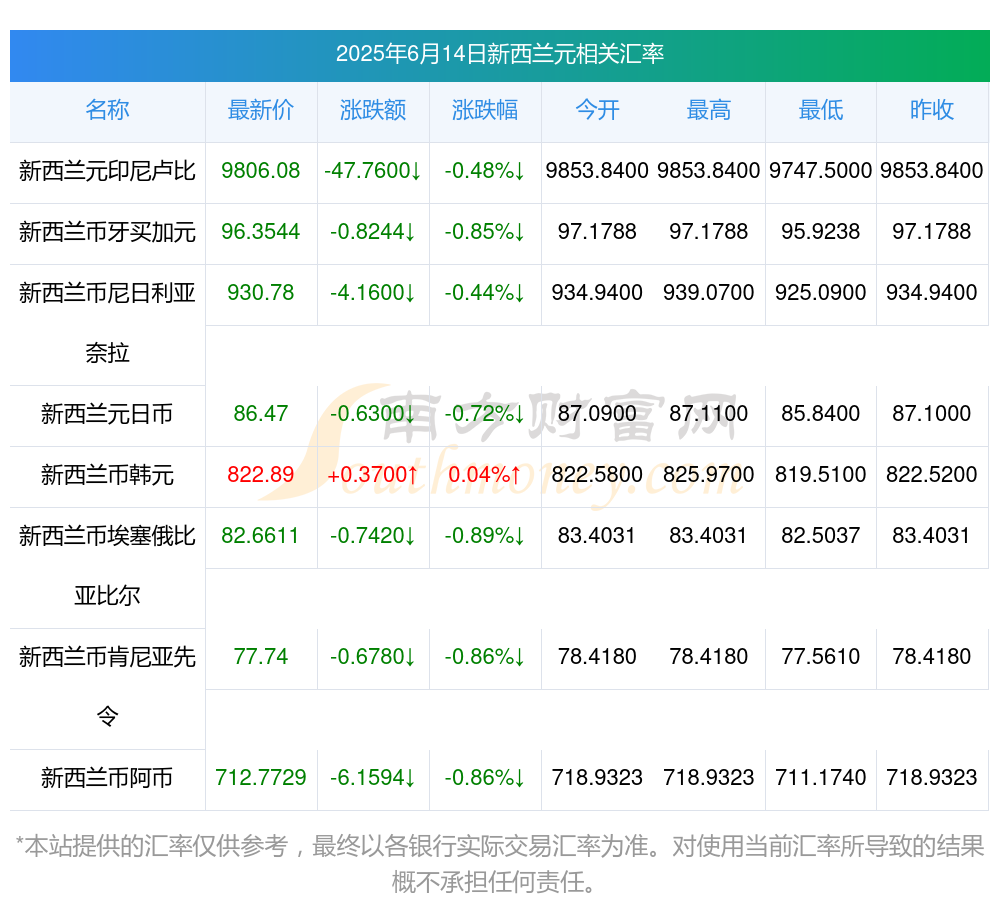Click change amount -0.8244↓

point(373,231)
